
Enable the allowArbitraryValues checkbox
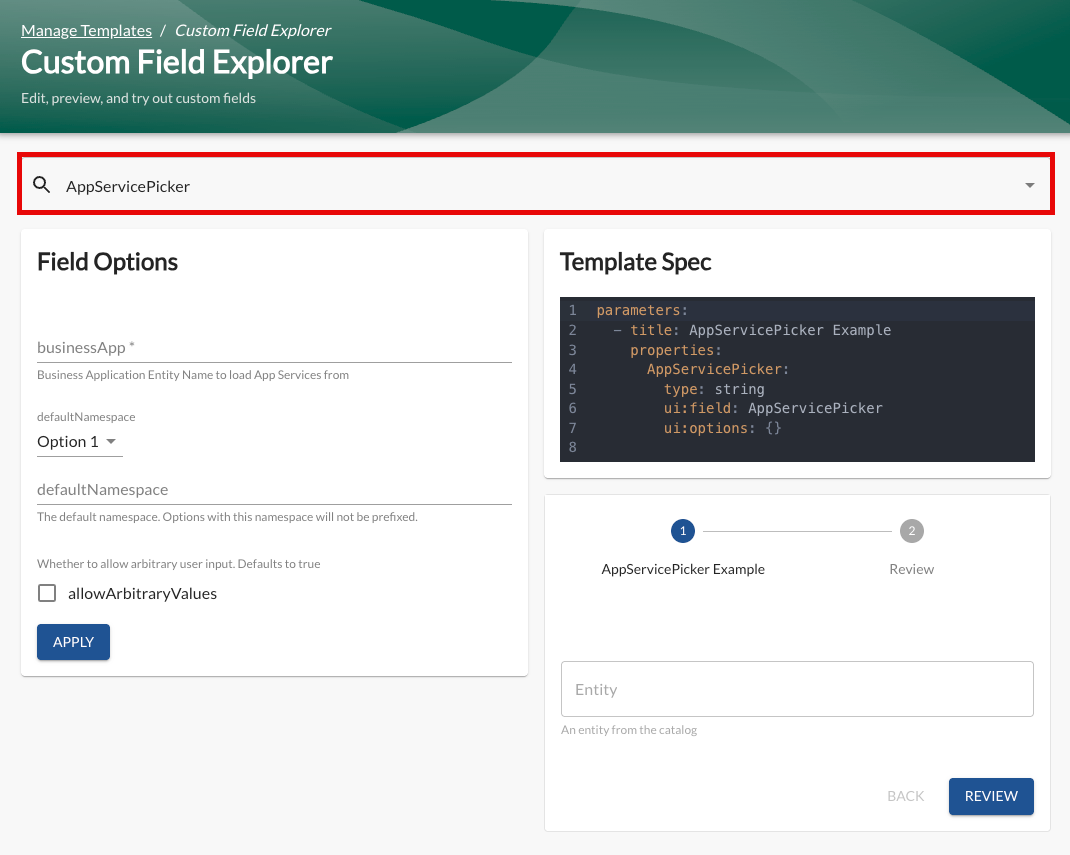pos(47,593)
